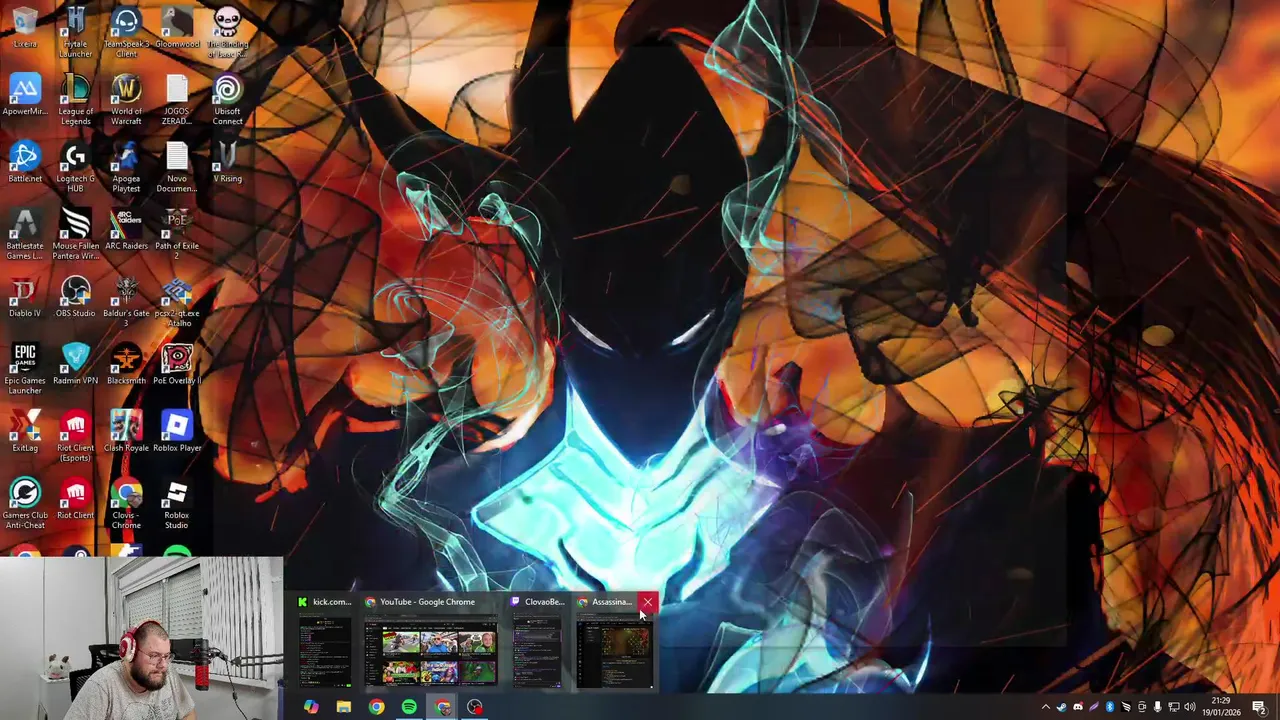Open the Bluetooth tray icon
1280x720 pixels.
(x=1110, y=707)
